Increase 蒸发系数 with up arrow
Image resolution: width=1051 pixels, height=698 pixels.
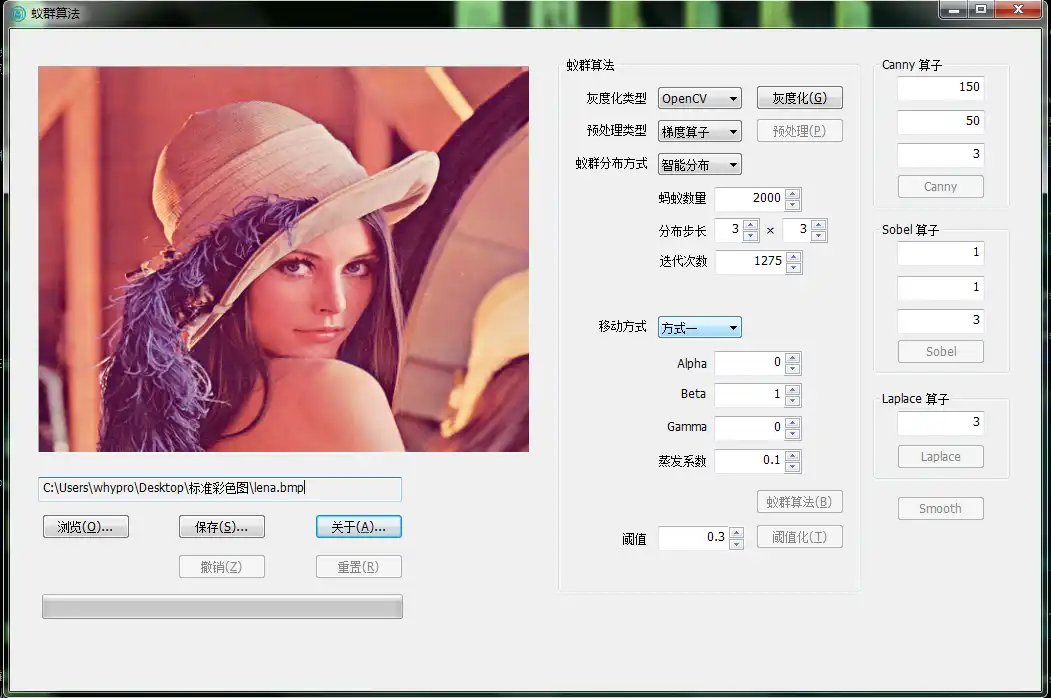tap(792, 455)
